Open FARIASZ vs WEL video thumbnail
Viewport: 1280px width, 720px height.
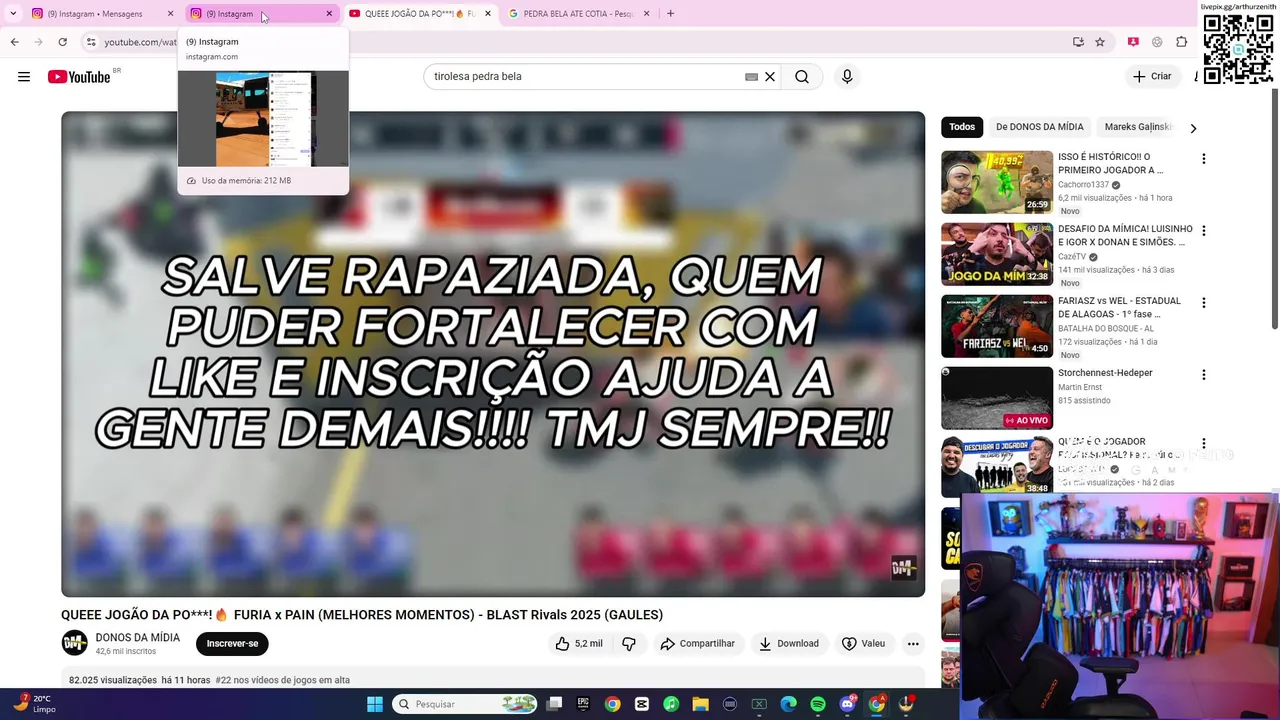coord(997,326)
